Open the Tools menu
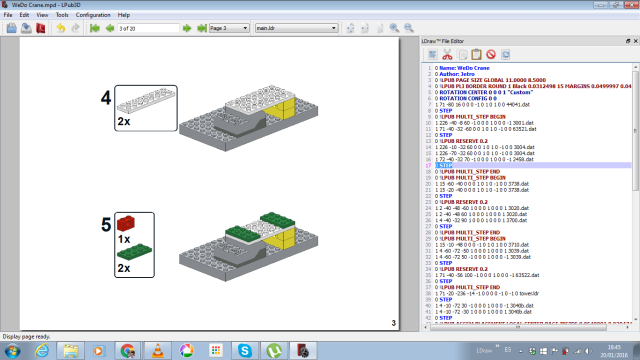Viewport: 640px width, 360px height. [62, 15]
